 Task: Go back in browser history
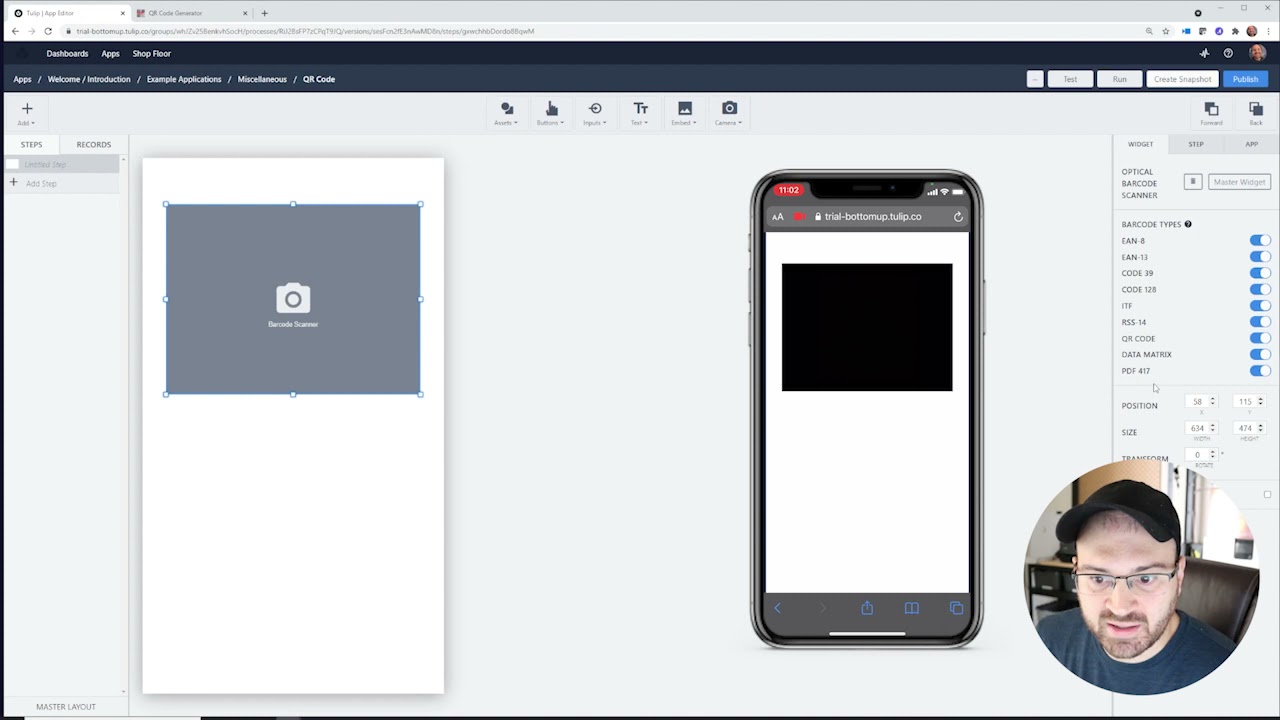pyautogui.click(x=15, y=31)
